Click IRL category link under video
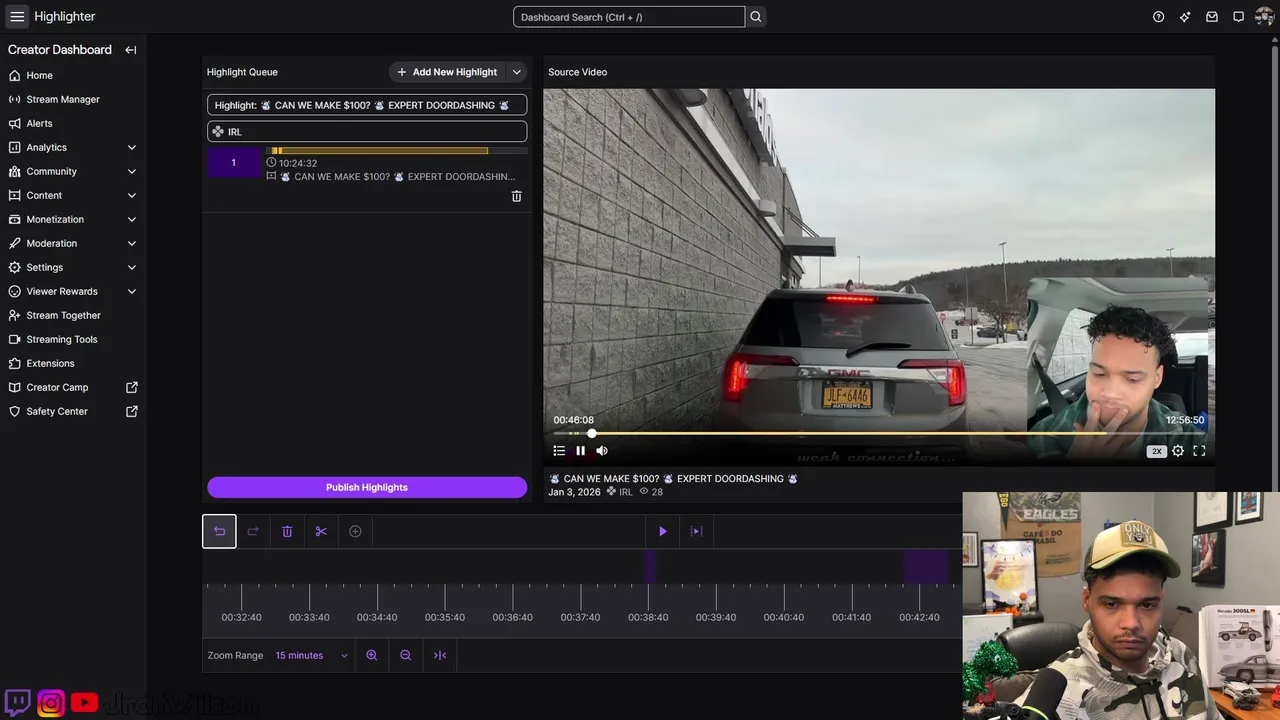This screenshot has width=1280, height=720. pos(626,492)
